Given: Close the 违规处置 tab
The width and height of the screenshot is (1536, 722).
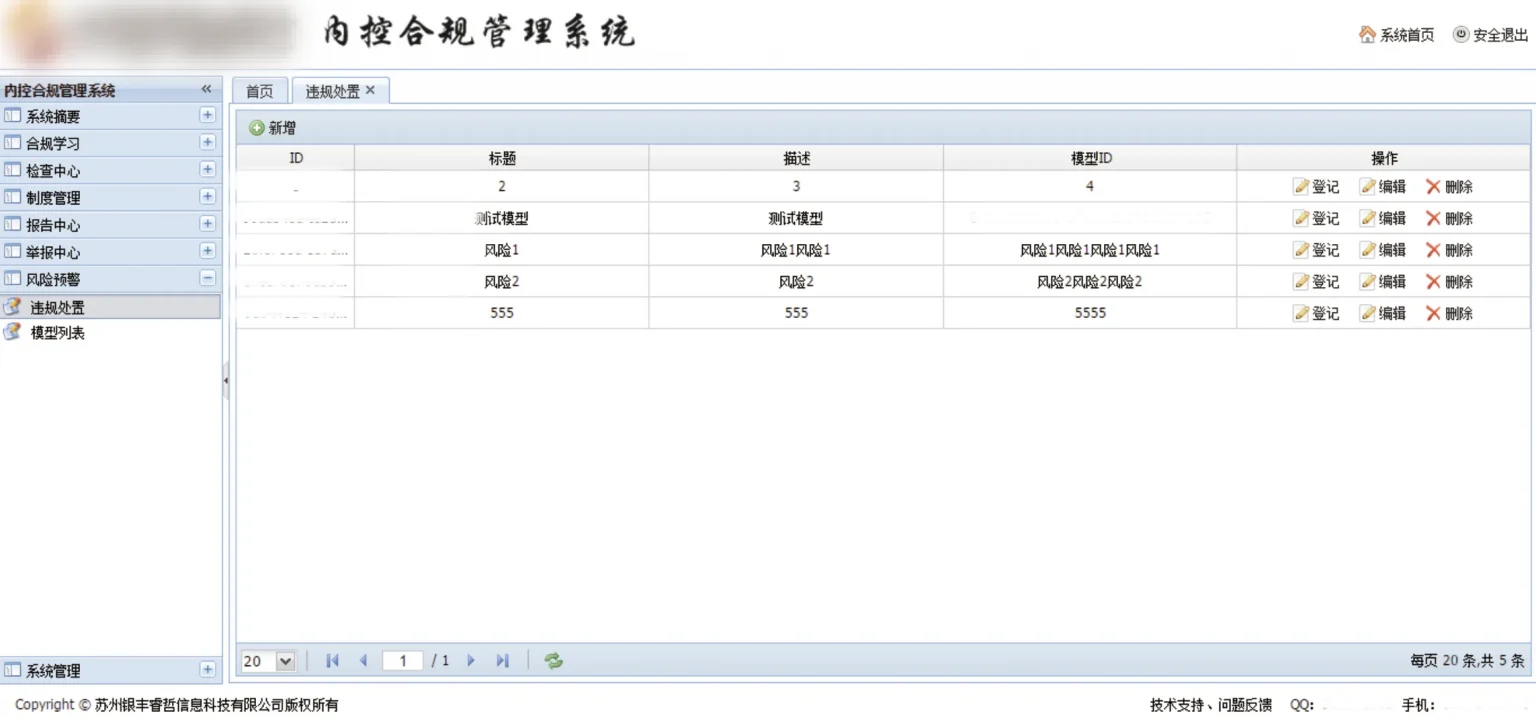Looking at the screenshot, I should (370, 90).
